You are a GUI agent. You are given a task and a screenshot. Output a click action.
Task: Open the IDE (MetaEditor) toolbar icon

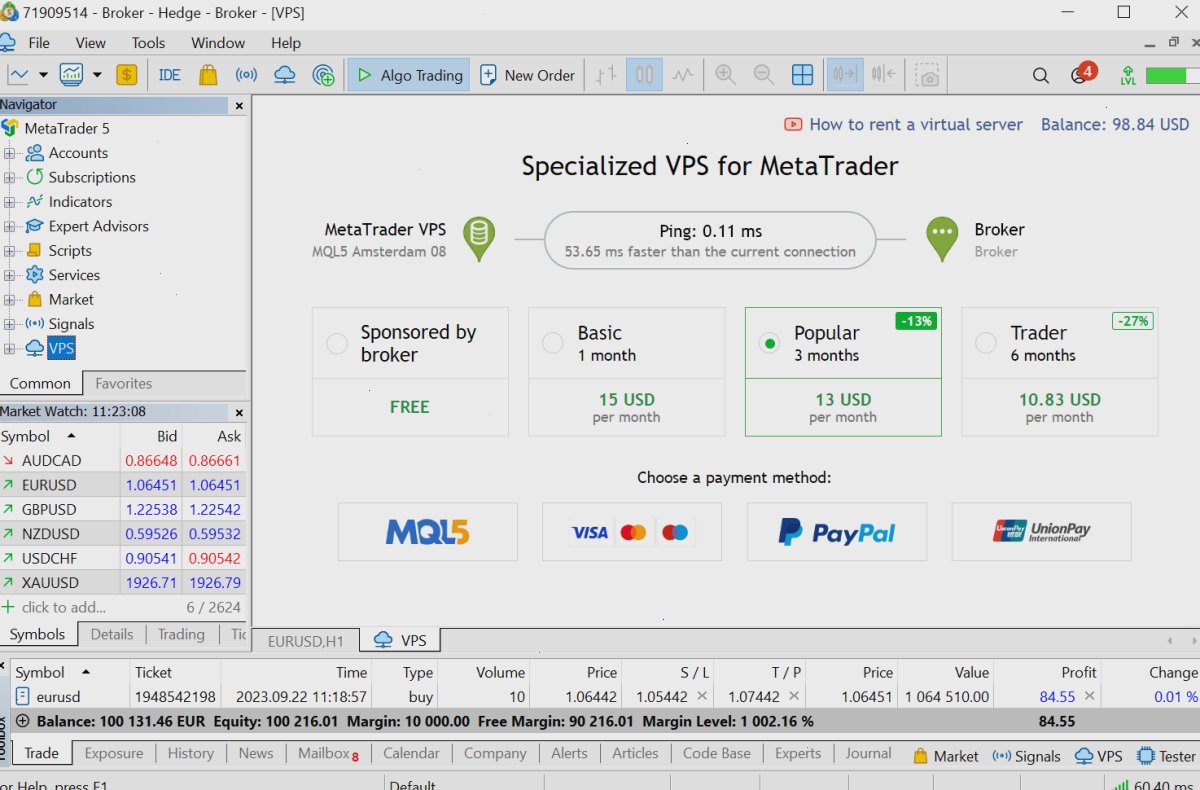(169, 75)
